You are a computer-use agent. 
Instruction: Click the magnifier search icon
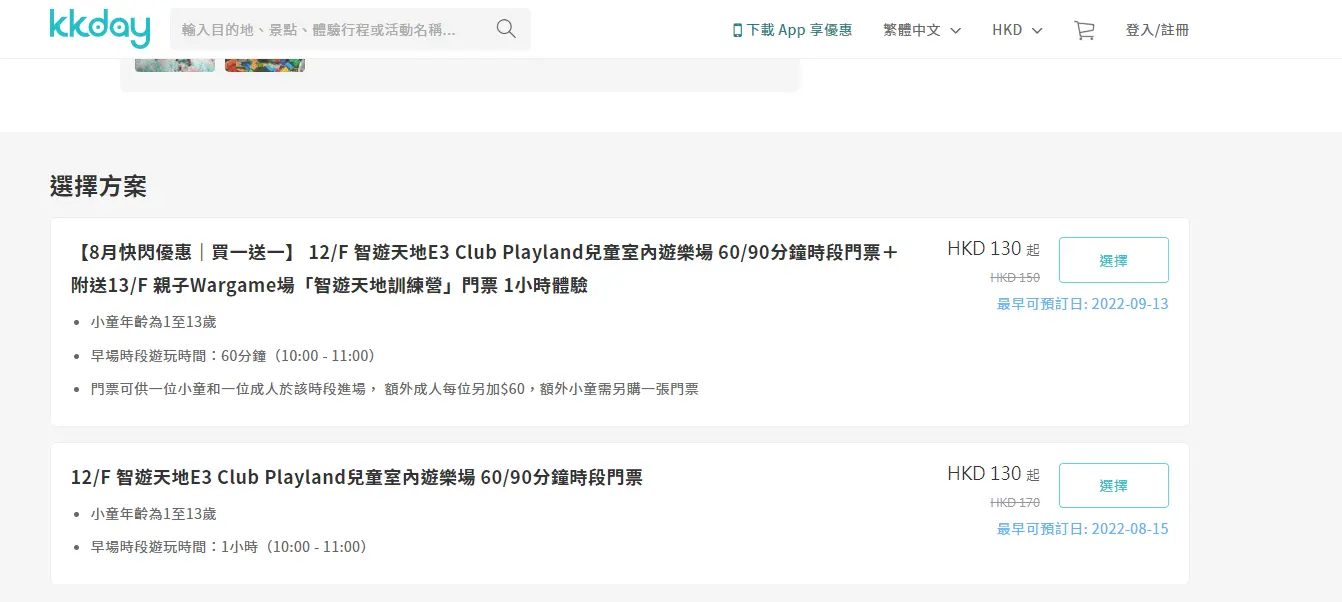point(506,29)
